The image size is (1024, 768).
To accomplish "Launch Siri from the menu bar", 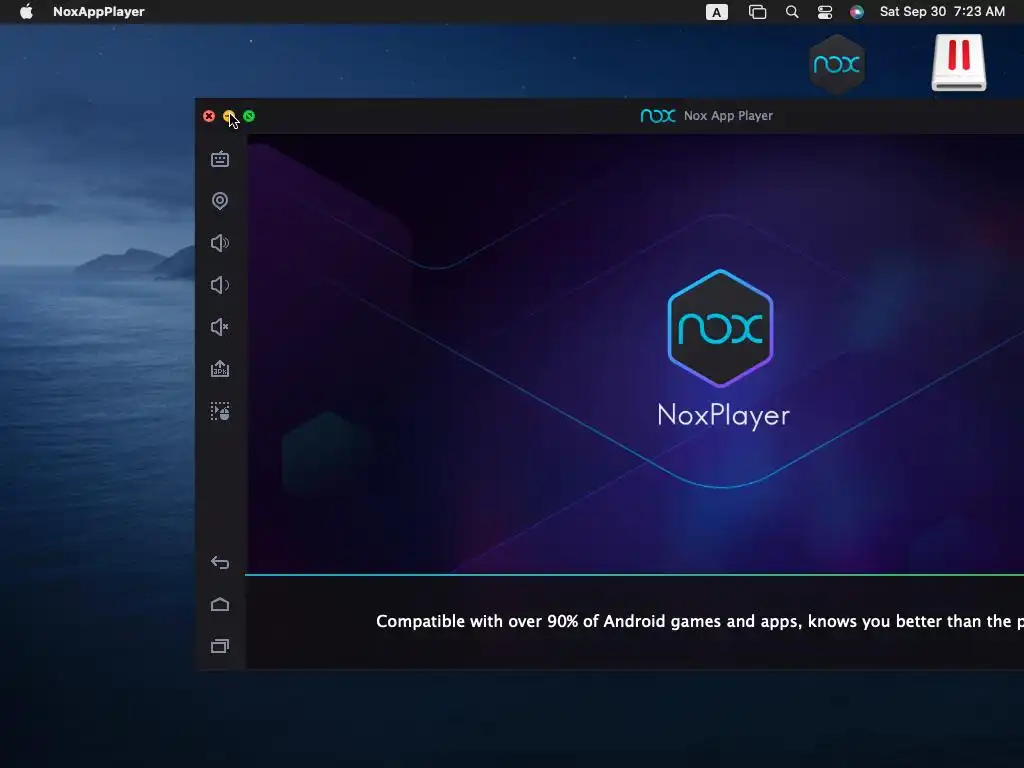I will point(857,12).
